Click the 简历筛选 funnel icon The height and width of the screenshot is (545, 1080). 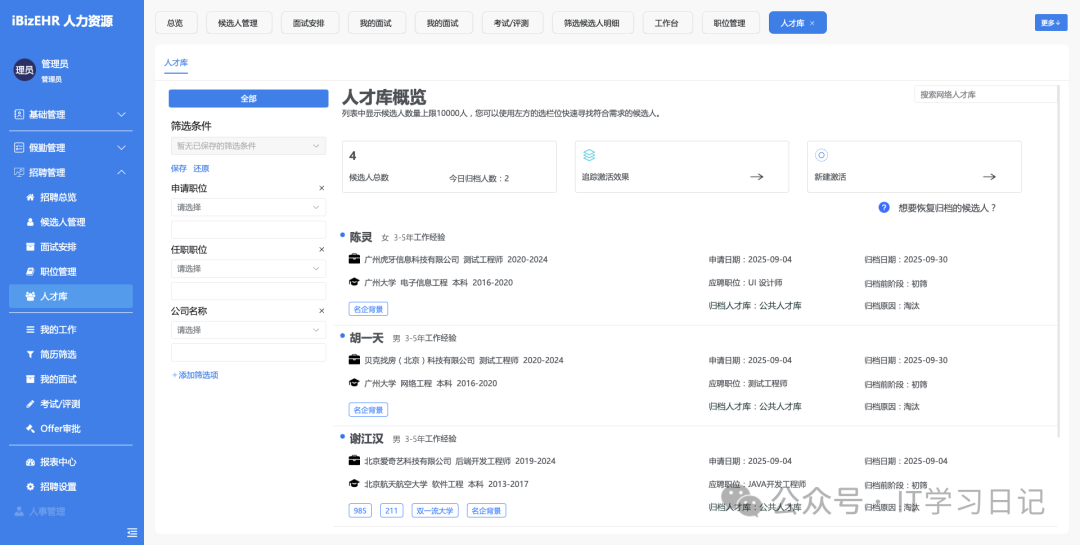tap(30, 355)
